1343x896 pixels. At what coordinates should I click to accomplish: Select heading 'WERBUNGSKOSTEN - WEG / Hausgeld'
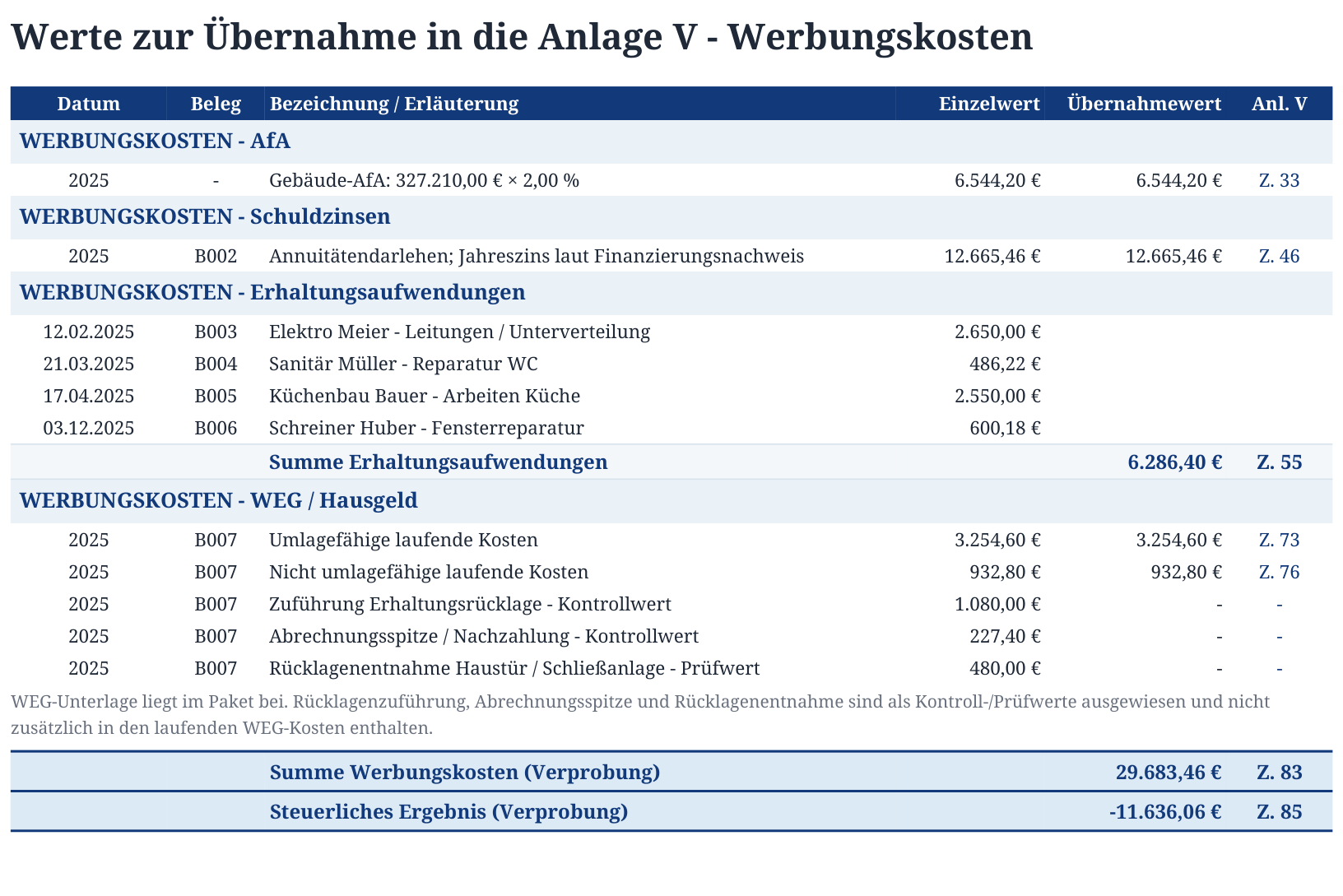(x=219, y=500)
